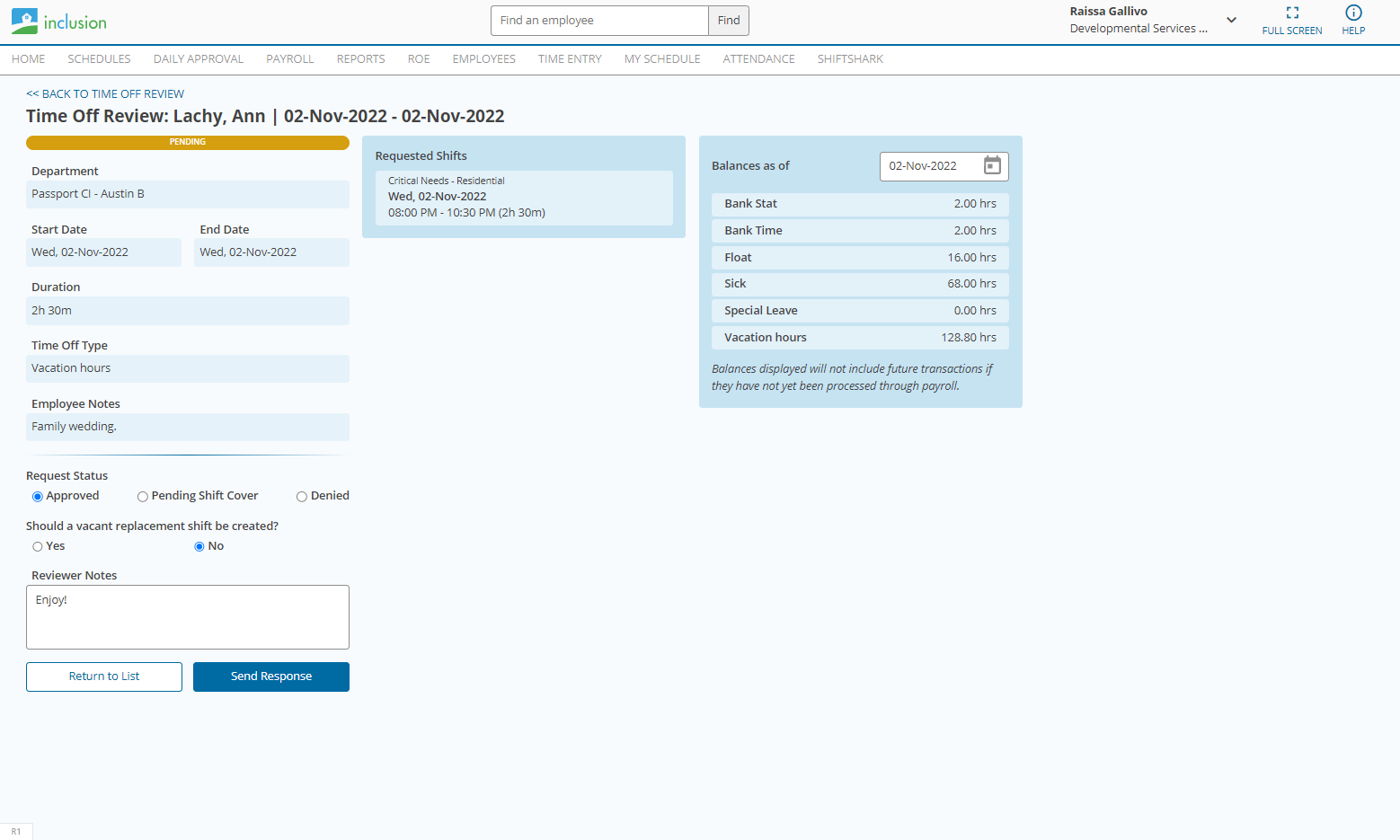The height and width of the screenshot is (840, 1400).
Task: Open the Payroll menu
Action: pyautogui.click(x=290, y=59)
